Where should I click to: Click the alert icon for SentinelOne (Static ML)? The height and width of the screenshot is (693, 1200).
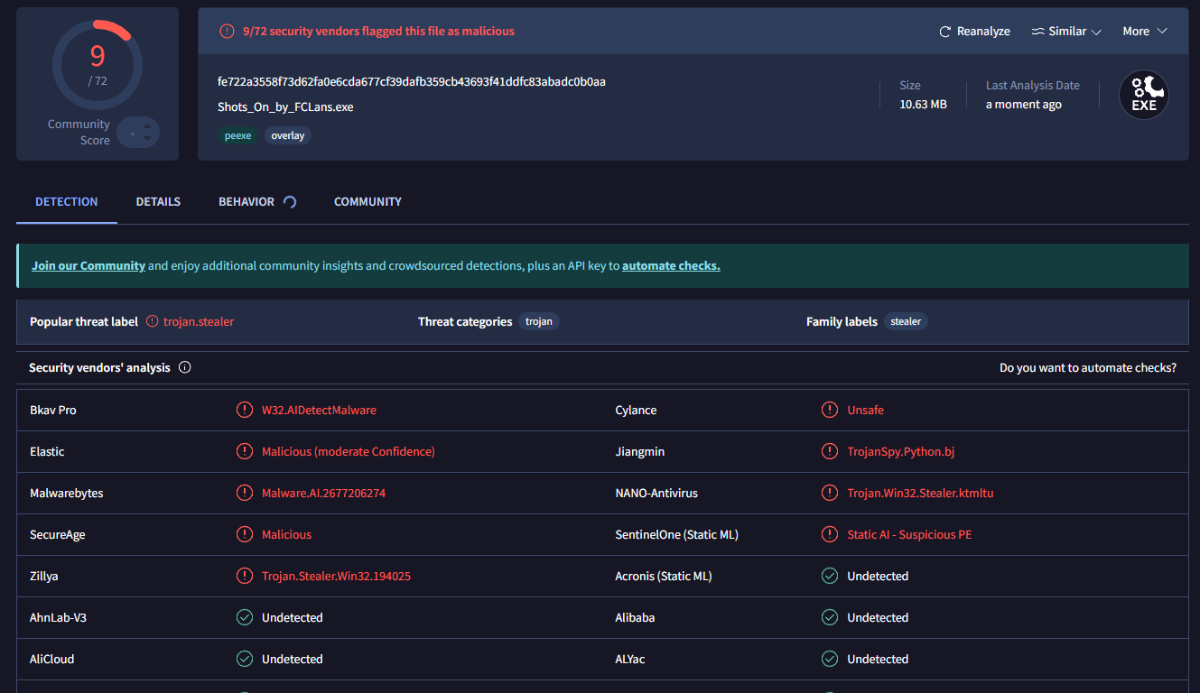pos(829,534)
